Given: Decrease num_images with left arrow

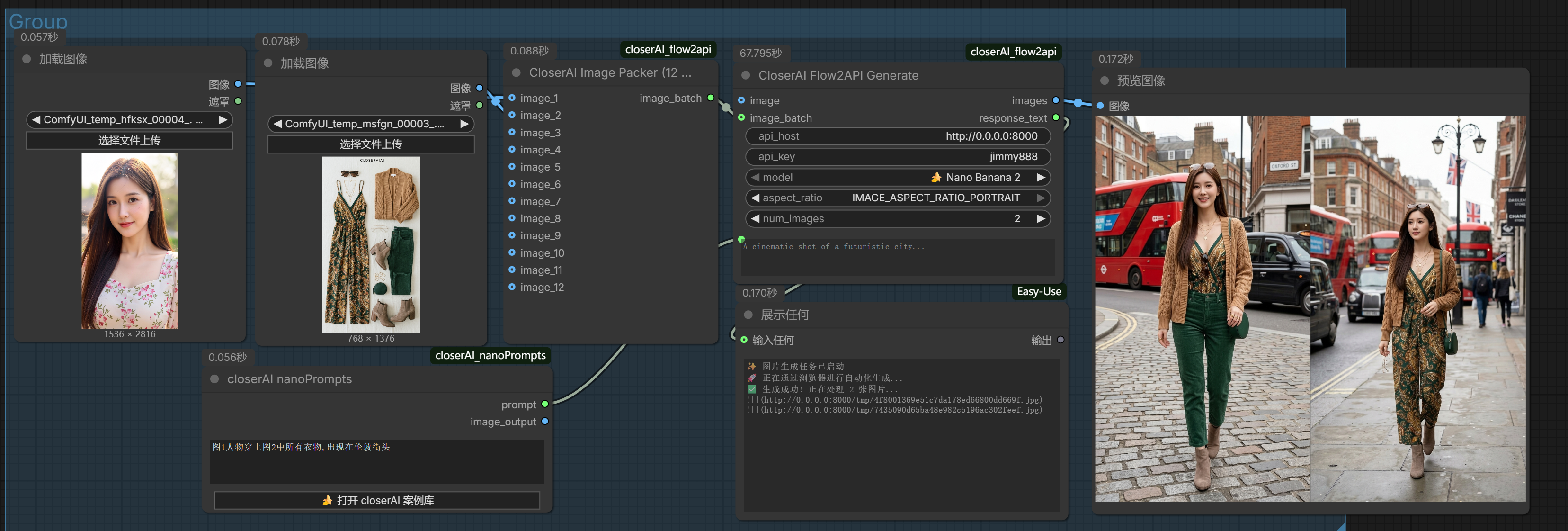Looking at the screenshot, I should (755, 219).
